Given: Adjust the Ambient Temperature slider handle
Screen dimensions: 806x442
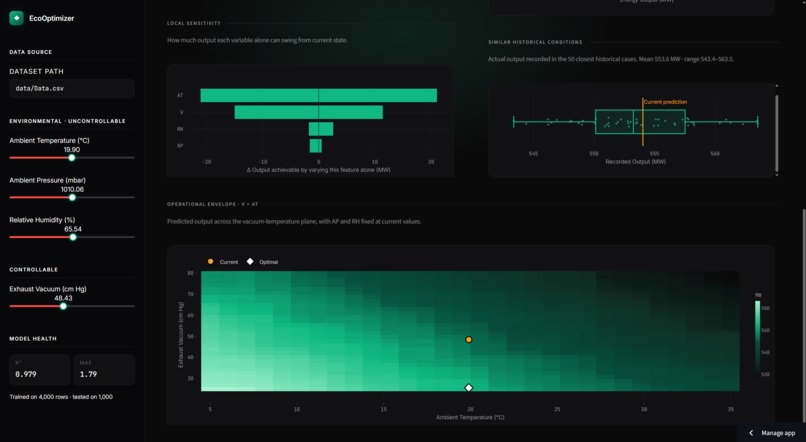Looking at the screenshot, I should point(72,158).
